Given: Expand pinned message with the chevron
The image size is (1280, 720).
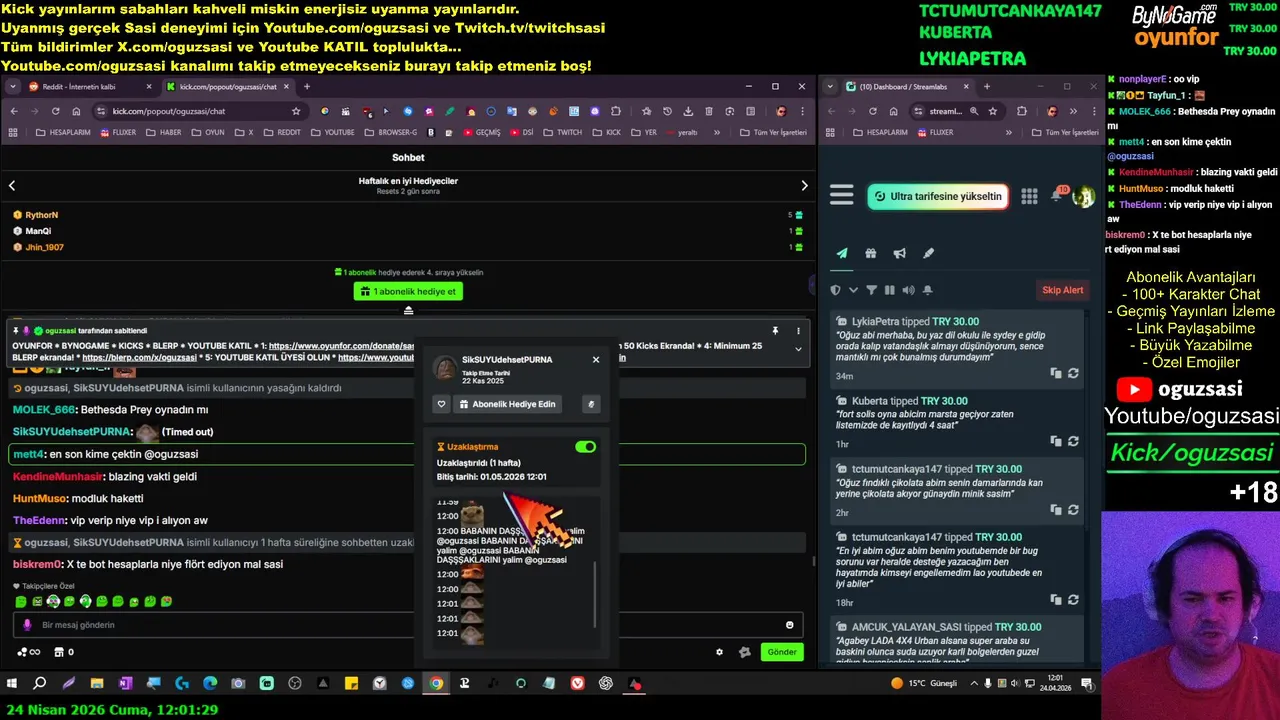Looking at the screenshot, I should (798, 349).
